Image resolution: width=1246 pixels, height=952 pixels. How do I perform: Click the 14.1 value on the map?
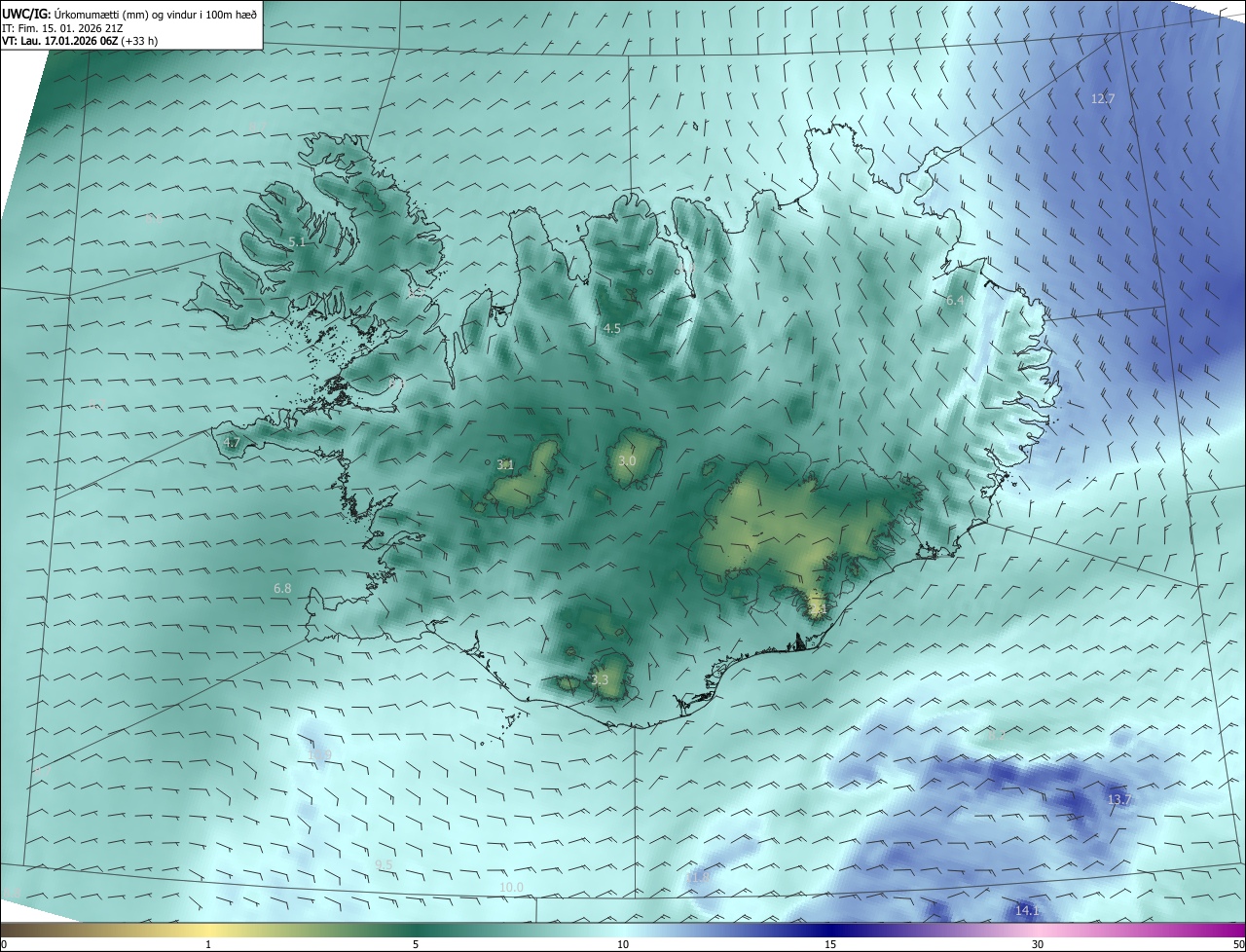coord(1028,910)
